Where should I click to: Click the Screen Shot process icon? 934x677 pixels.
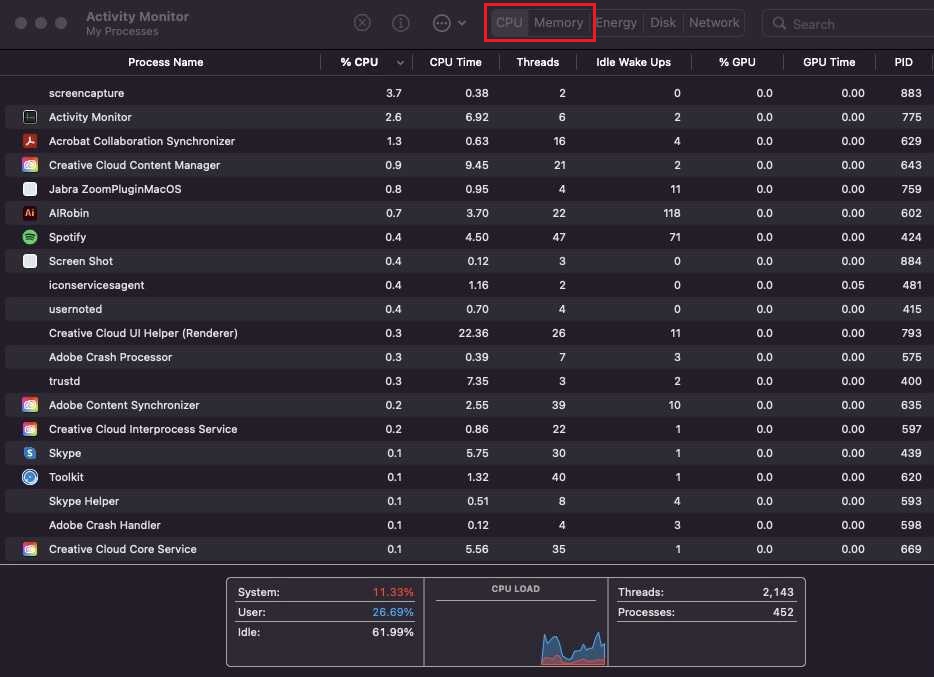tap(30, 261)
